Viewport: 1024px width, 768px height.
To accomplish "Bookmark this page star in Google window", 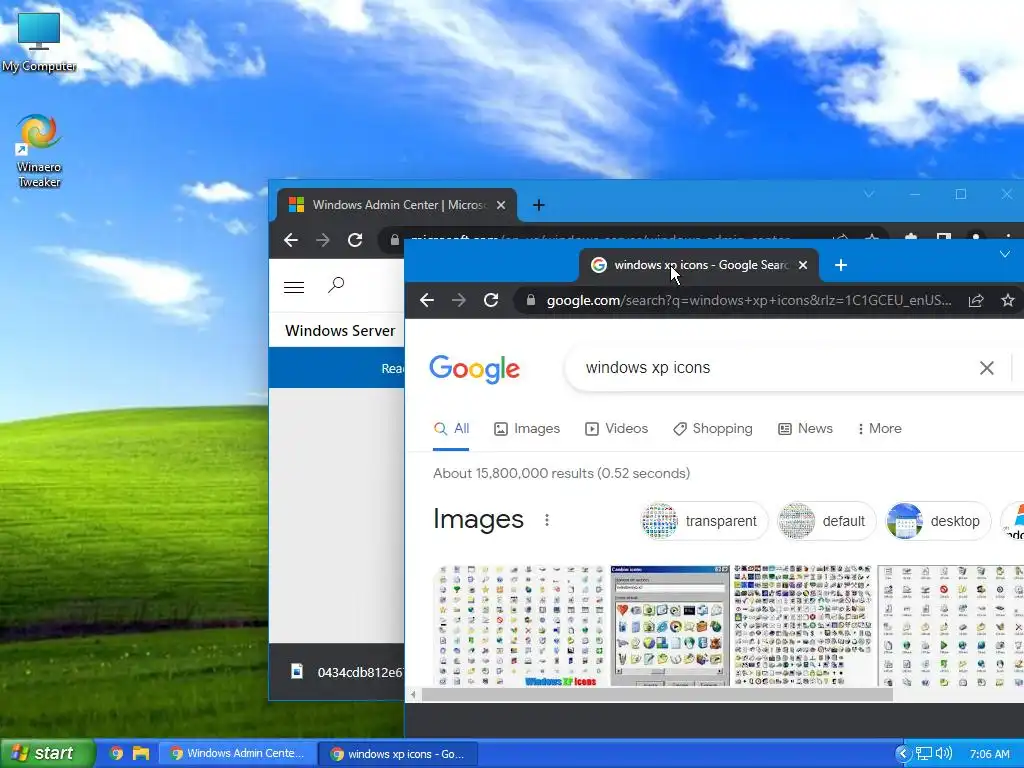I will 1008,300.
